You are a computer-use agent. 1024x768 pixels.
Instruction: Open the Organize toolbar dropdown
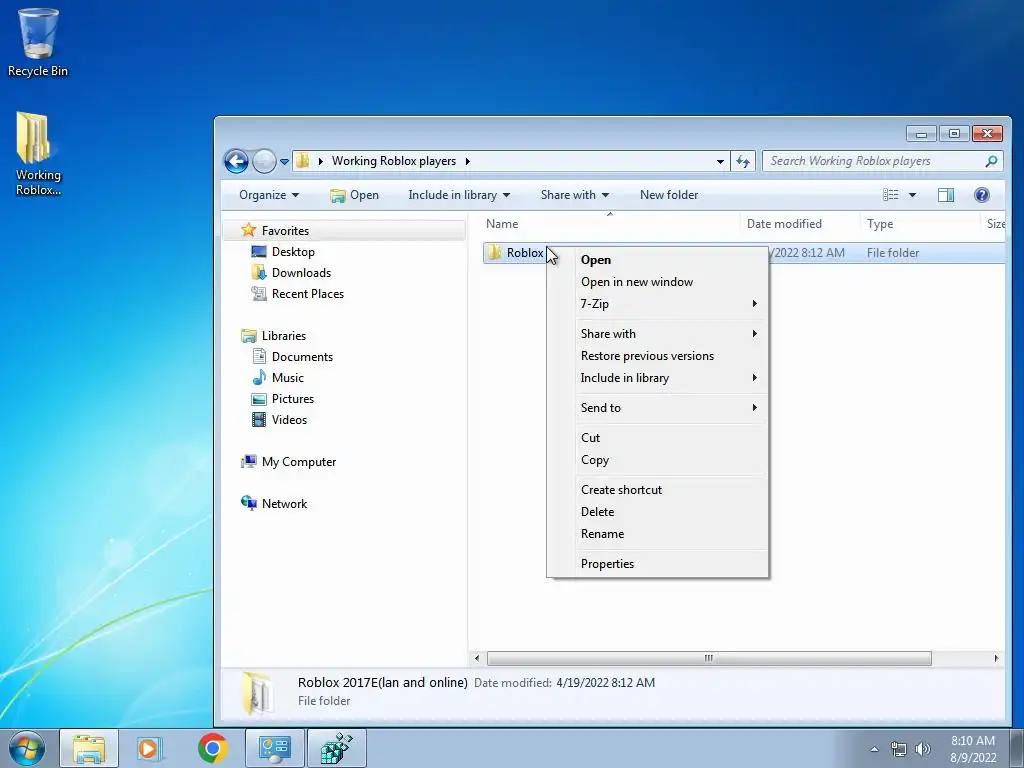(268, 195)
